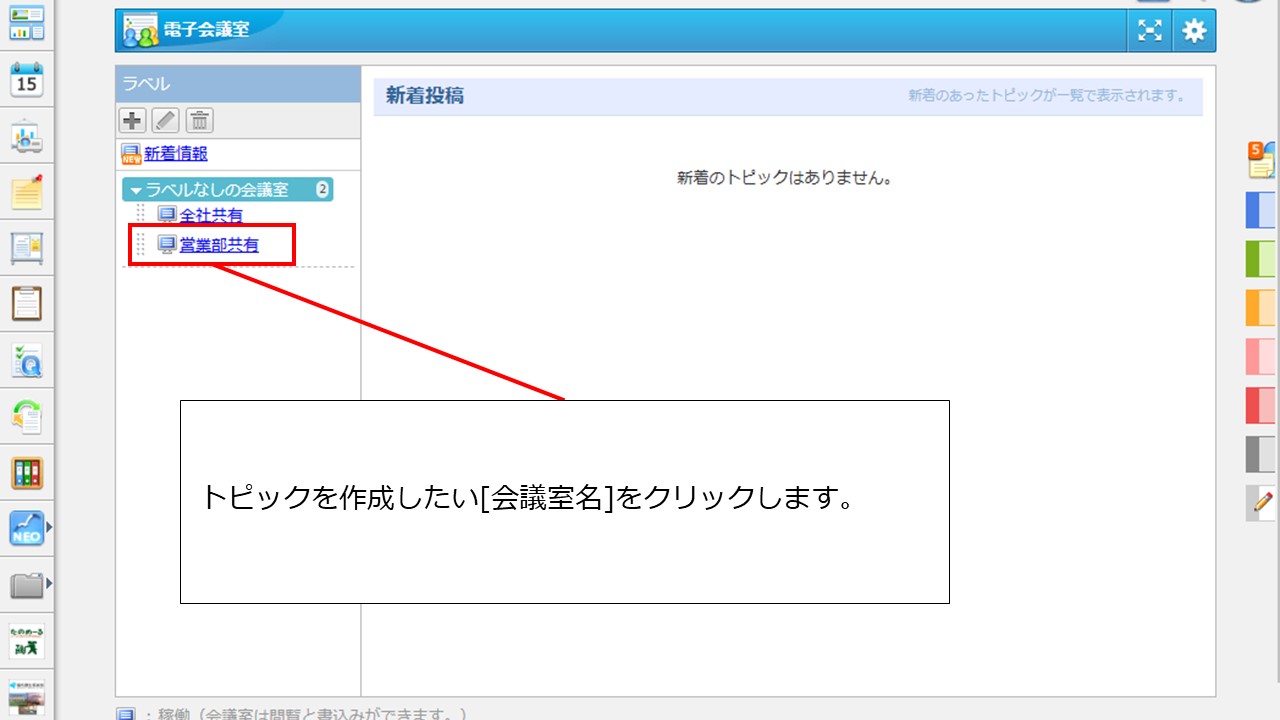Select the pink sticky note color
The height and width of the screenshot is (720, 1280).
point(1262,356)
